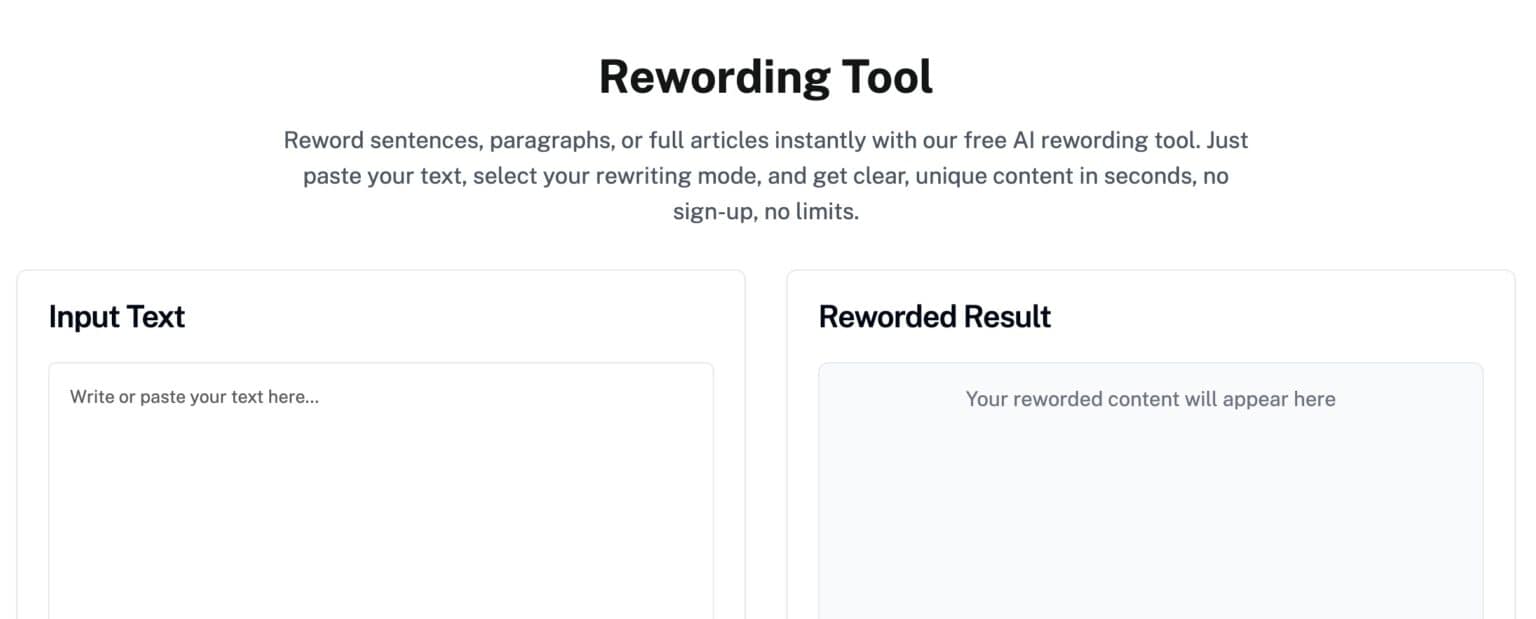The width and height of the screenshot is (1536, 619).
Task: Focus the "Write or paste your text here..." placeholder
Action: click(x=195, y=397)
